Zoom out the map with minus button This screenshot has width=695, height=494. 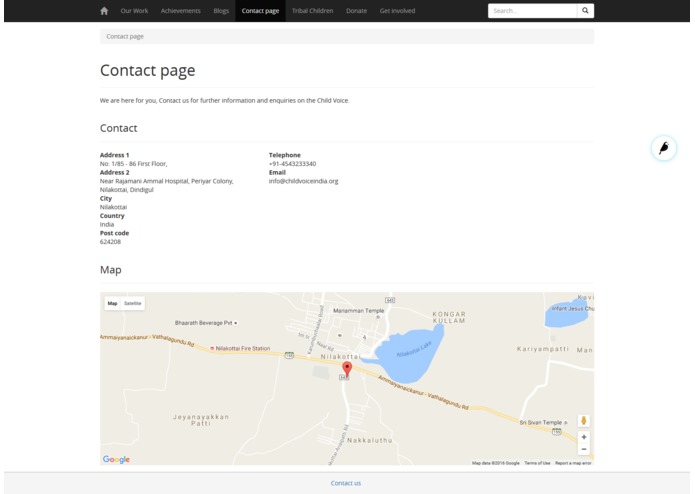(x=584, y=449)
